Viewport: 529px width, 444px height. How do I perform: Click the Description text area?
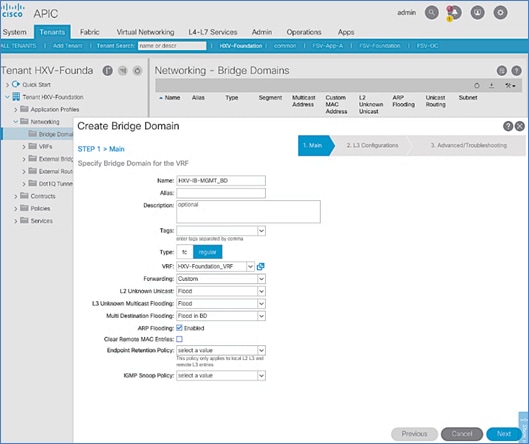coord(248,212)
